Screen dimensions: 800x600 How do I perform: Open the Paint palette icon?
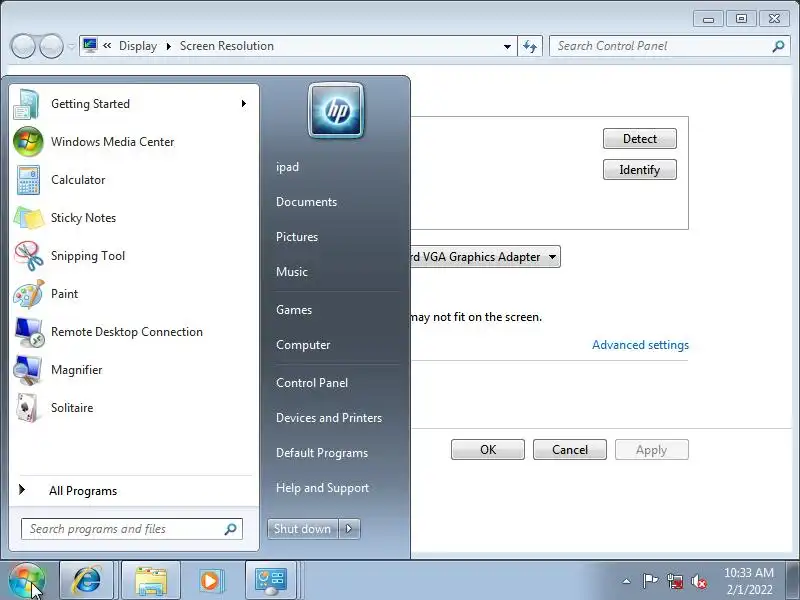[x=29, y=294]
